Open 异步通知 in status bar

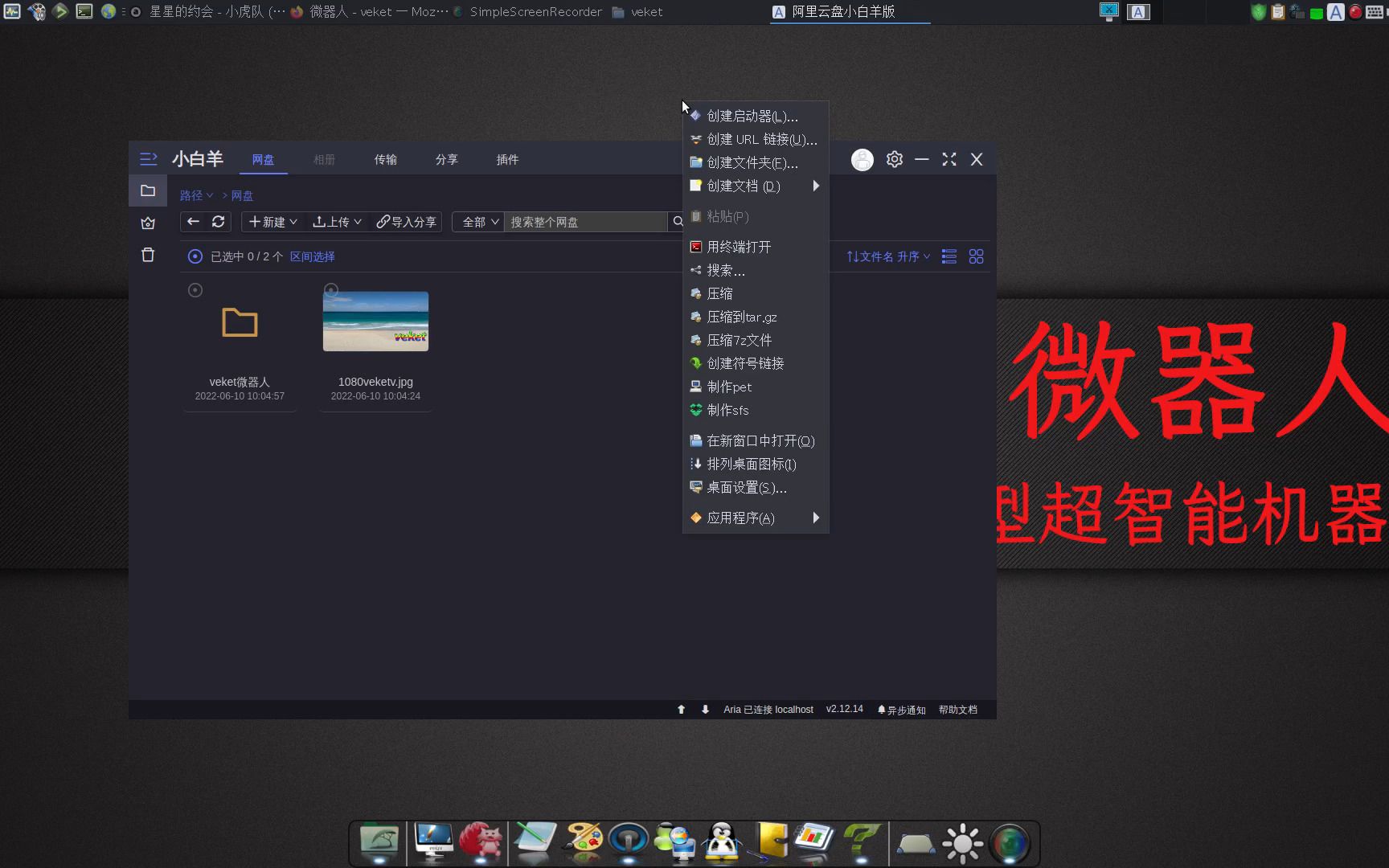click(x=902, y=710)
